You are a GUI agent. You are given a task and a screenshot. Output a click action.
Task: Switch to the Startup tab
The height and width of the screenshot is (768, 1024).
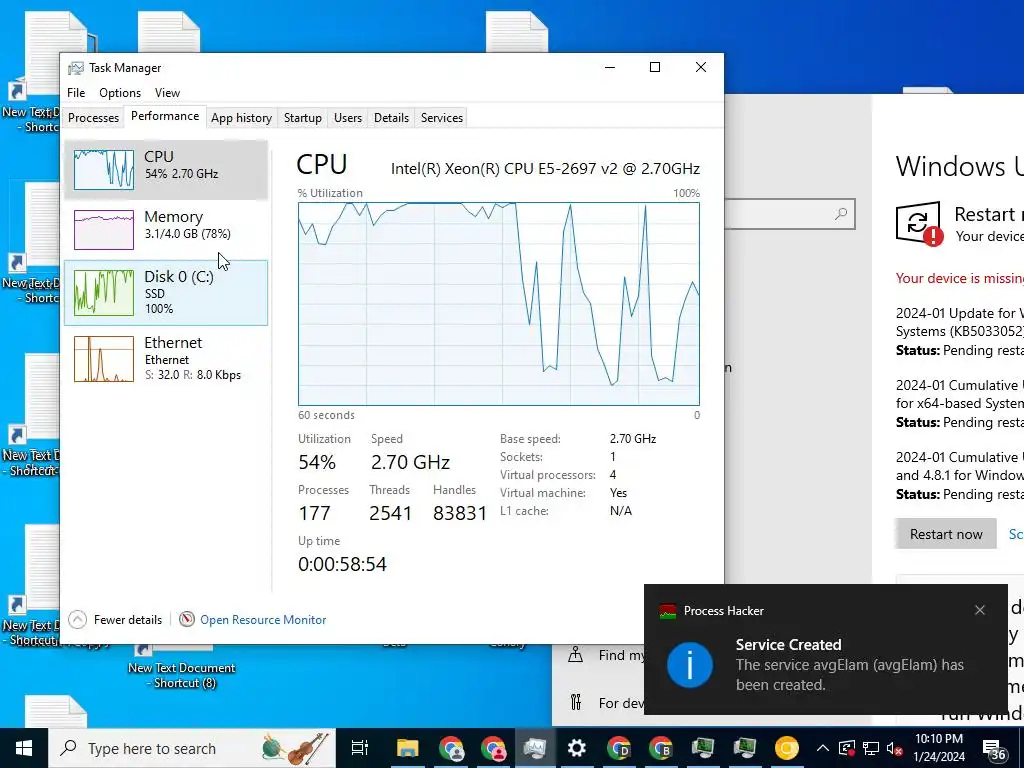302,118
